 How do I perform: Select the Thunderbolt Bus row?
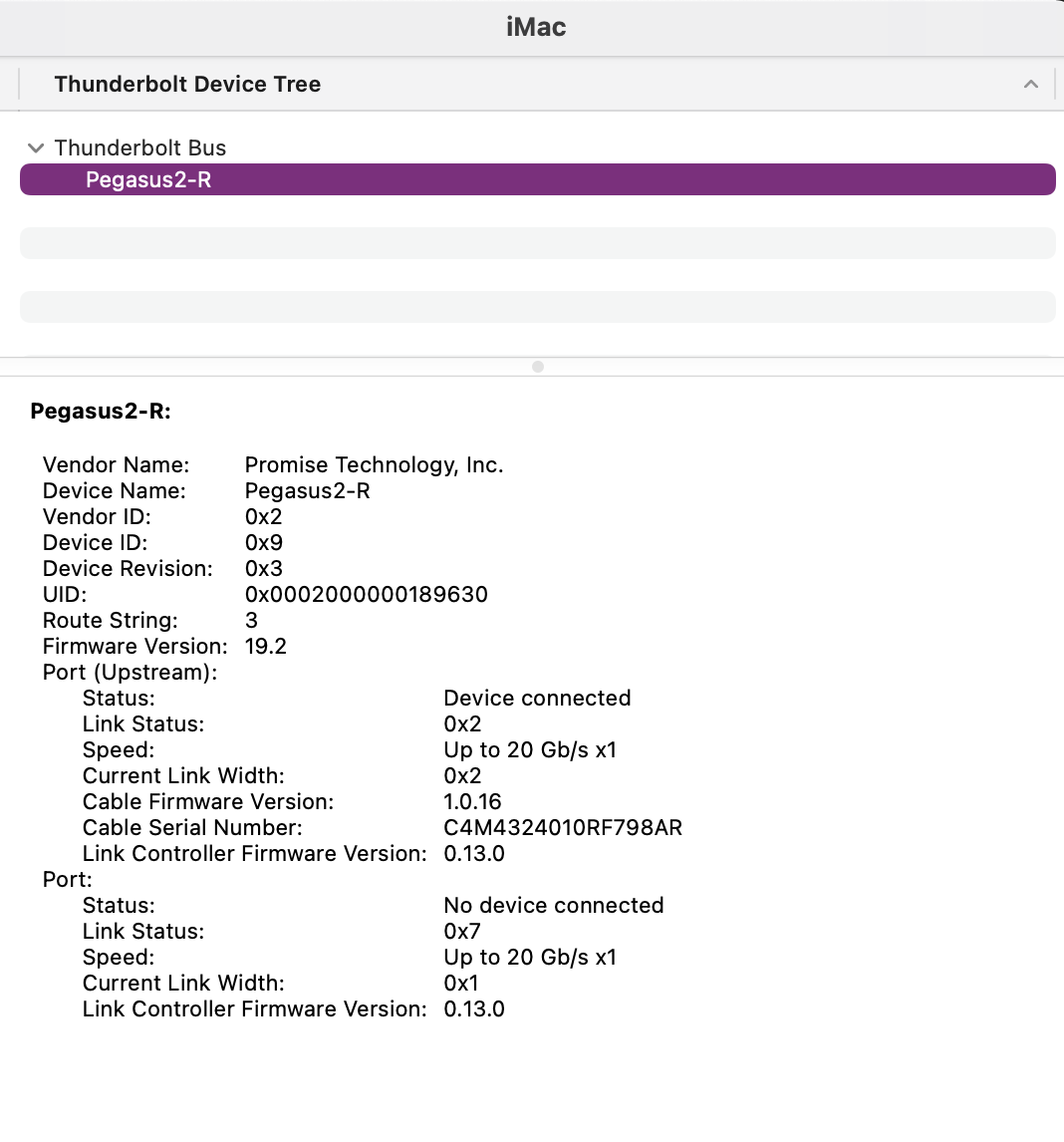537,147
